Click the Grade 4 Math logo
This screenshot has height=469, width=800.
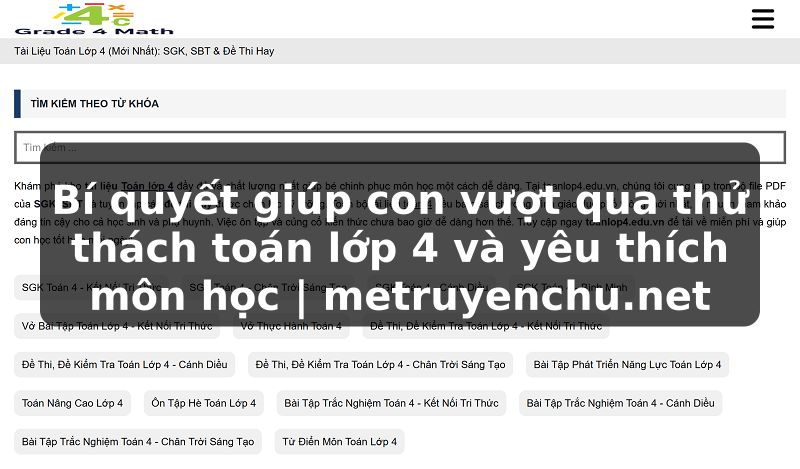[94, 19]
